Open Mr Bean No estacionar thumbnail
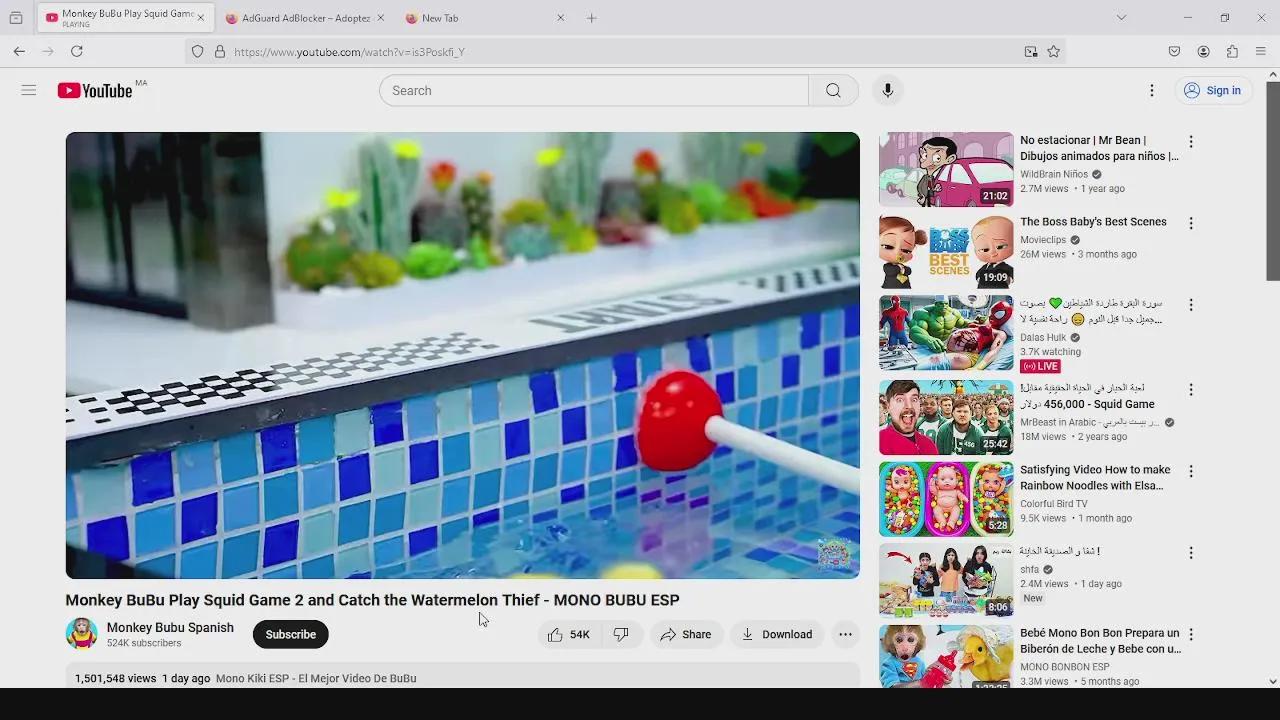This screenshot has width=1280, height=720. [x=946, y=169]
